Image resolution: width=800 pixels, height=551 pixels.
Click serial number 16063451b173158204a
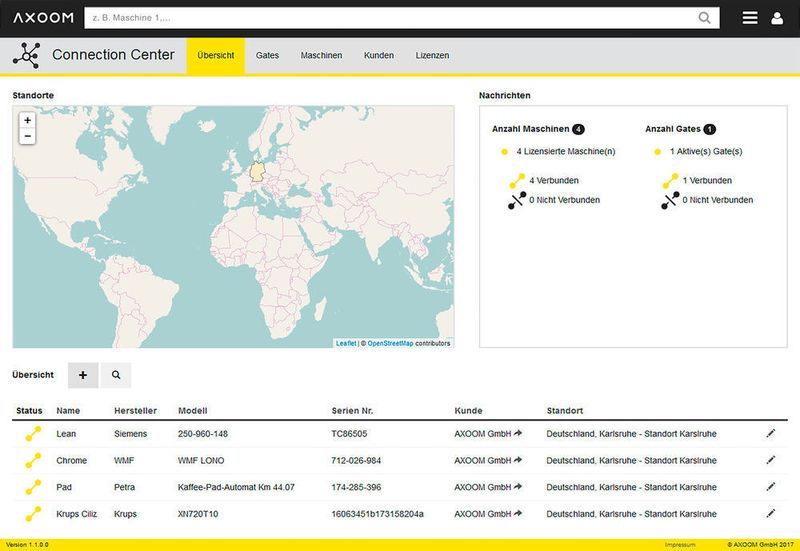(377, 514)
